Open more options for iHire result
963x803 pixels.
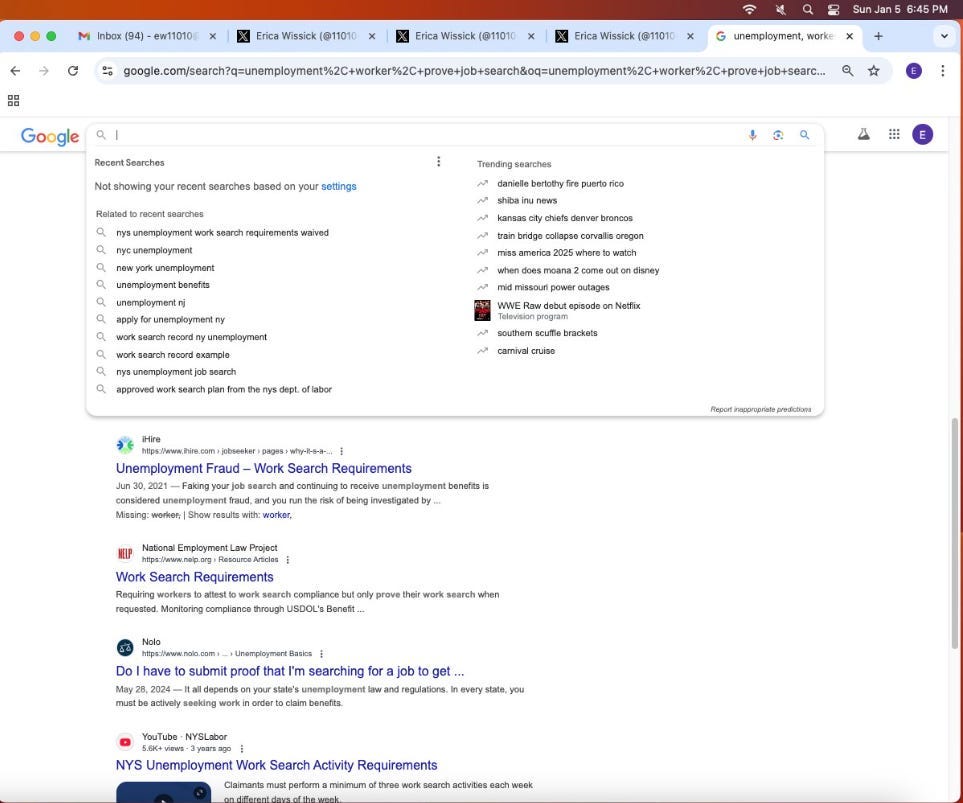[x=341, y=451]
